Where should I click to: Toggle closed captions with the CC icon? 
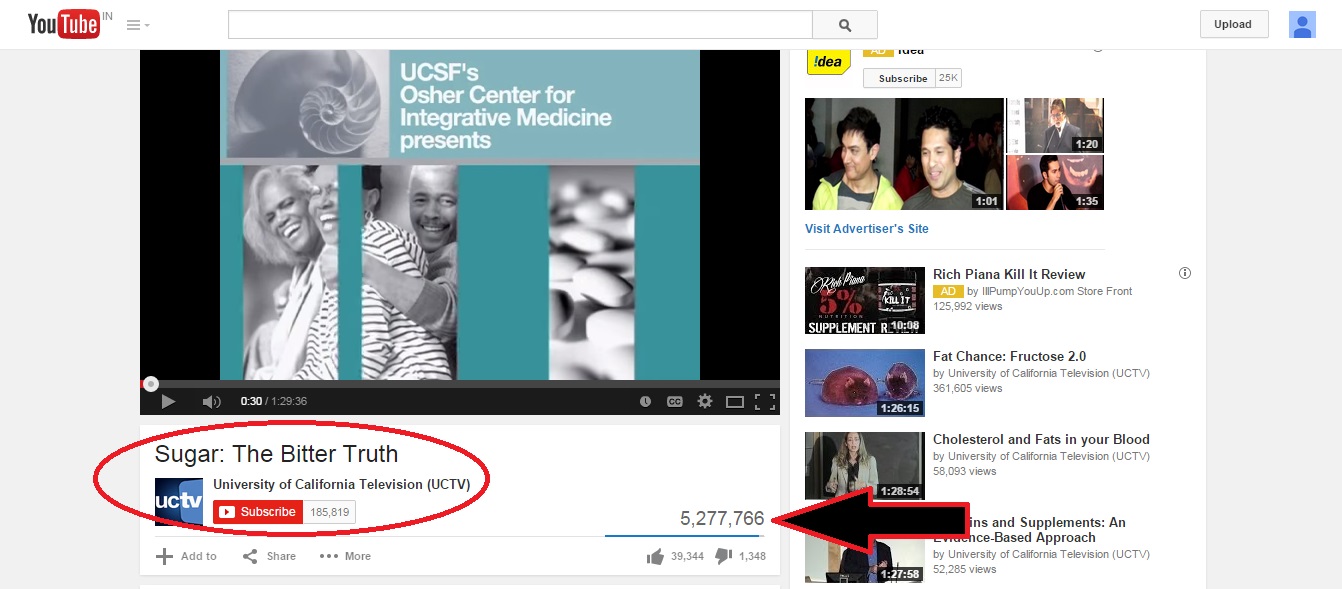pos(675,402)
